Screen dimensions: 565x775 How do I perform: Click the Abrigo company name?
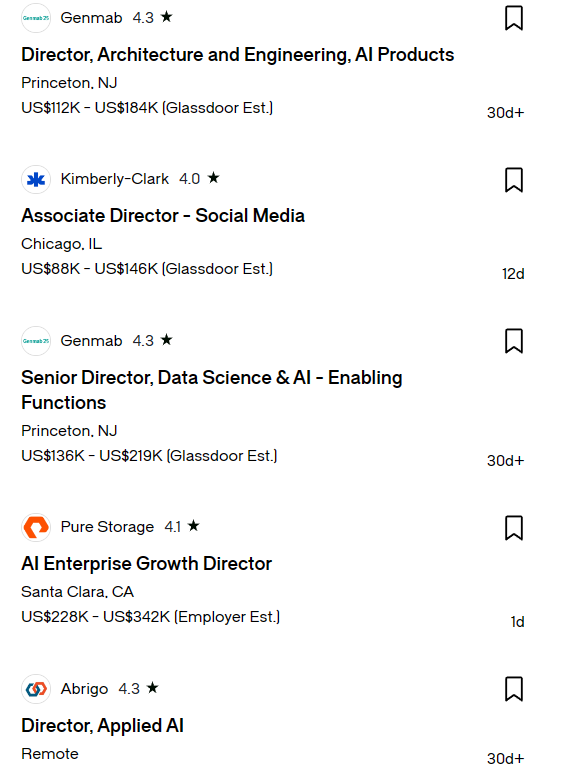tap(84, 689)
